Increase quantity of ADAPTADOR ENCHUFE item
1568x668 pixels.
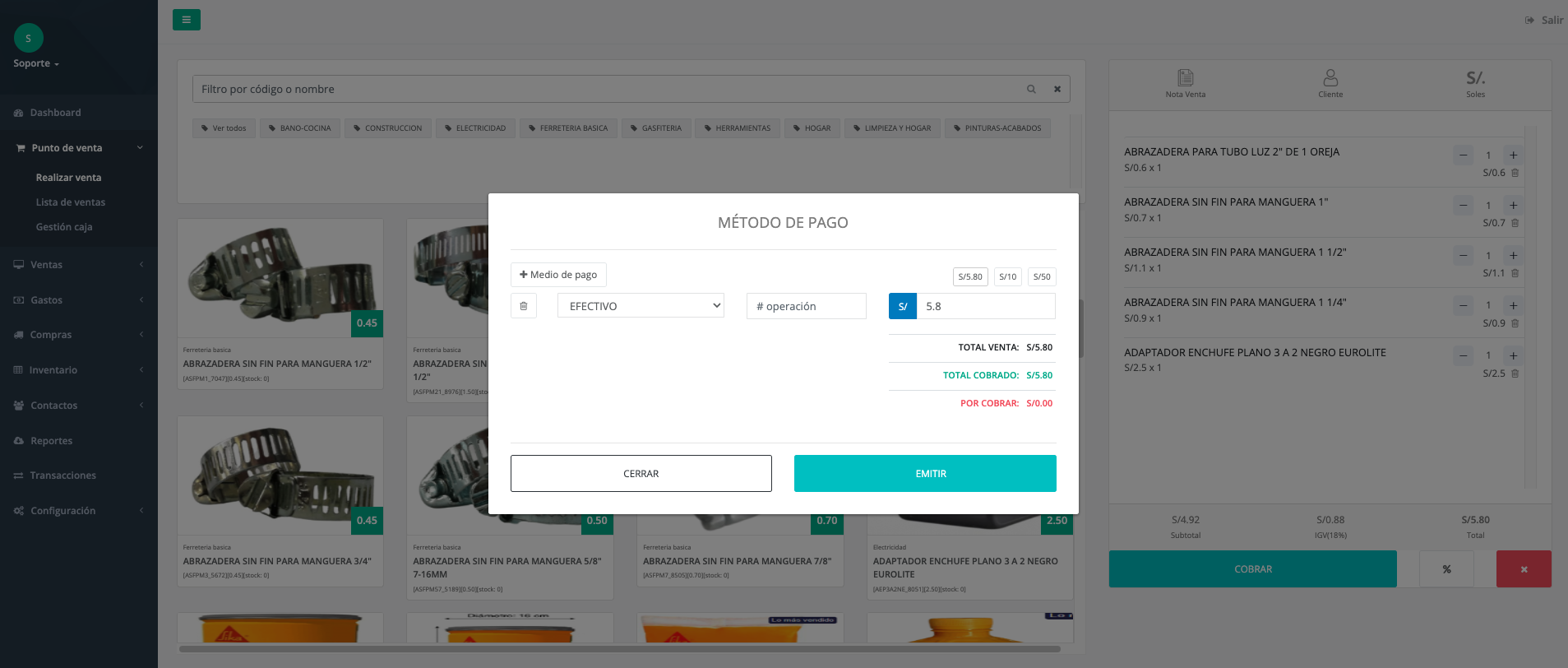pos(1512,355)
